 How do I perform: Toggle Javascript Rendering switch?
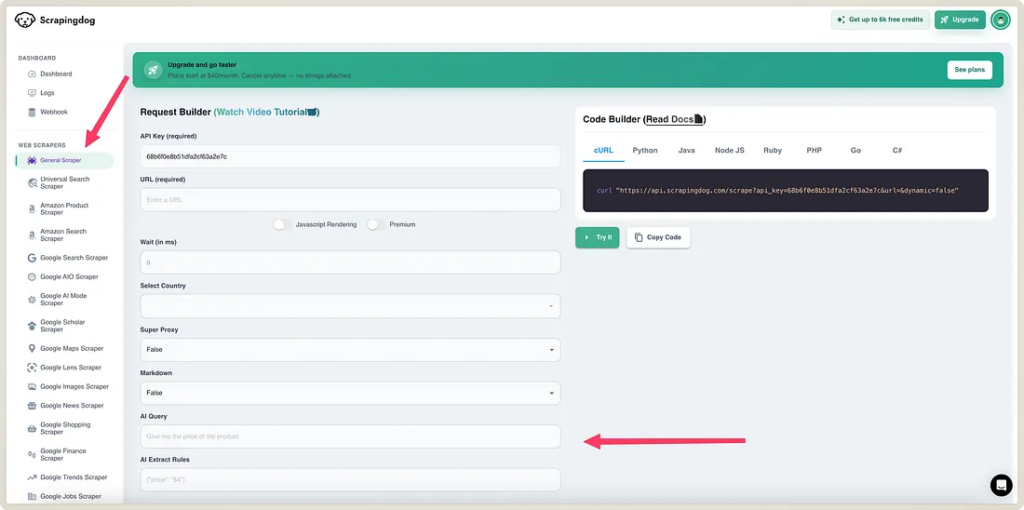click(282, 225)
